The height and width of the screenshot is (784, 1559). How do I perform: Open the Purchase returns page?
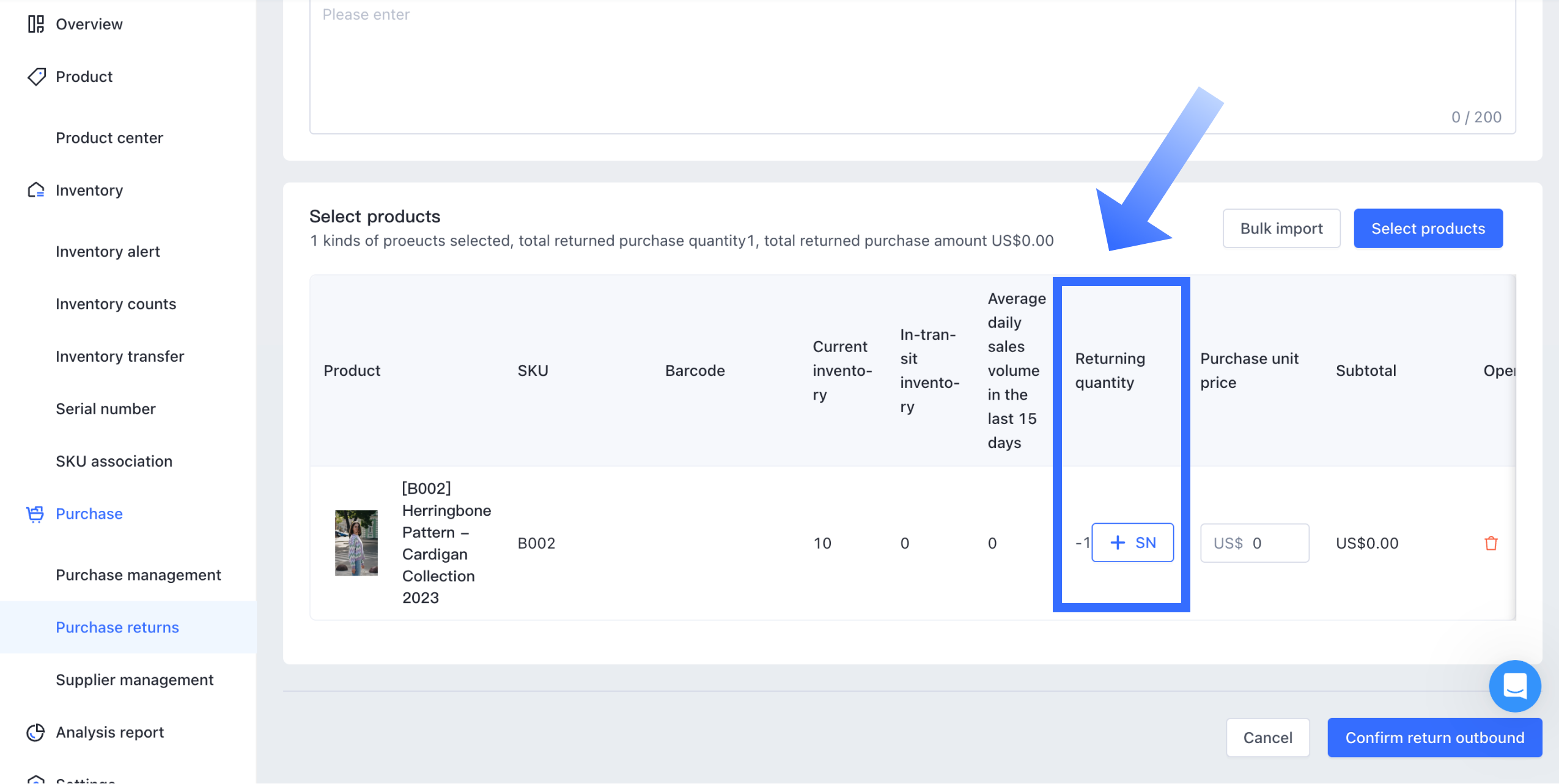click(117, 628)
